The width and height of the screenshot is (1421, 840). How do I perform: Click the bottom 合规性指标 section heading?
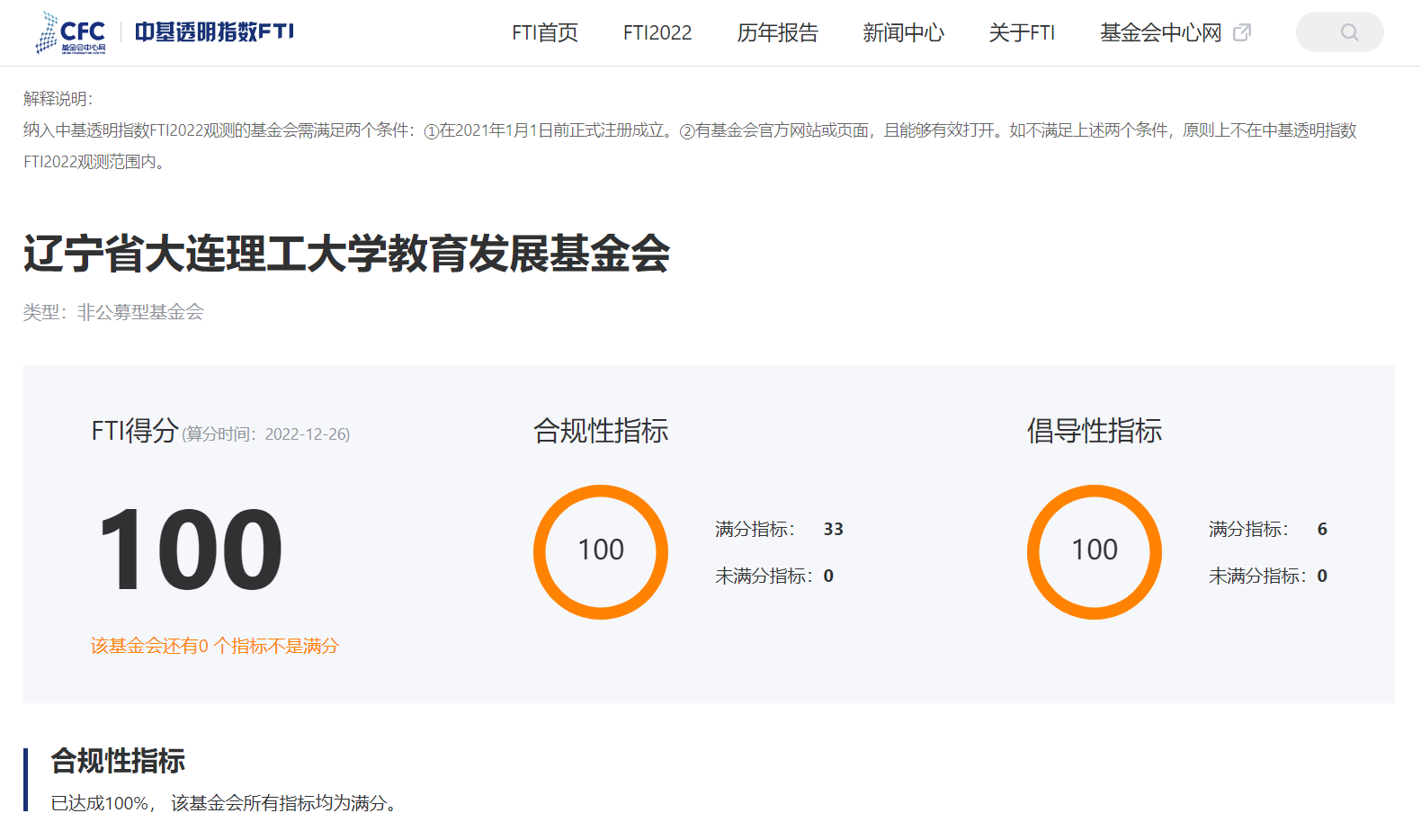pos(118,761)
